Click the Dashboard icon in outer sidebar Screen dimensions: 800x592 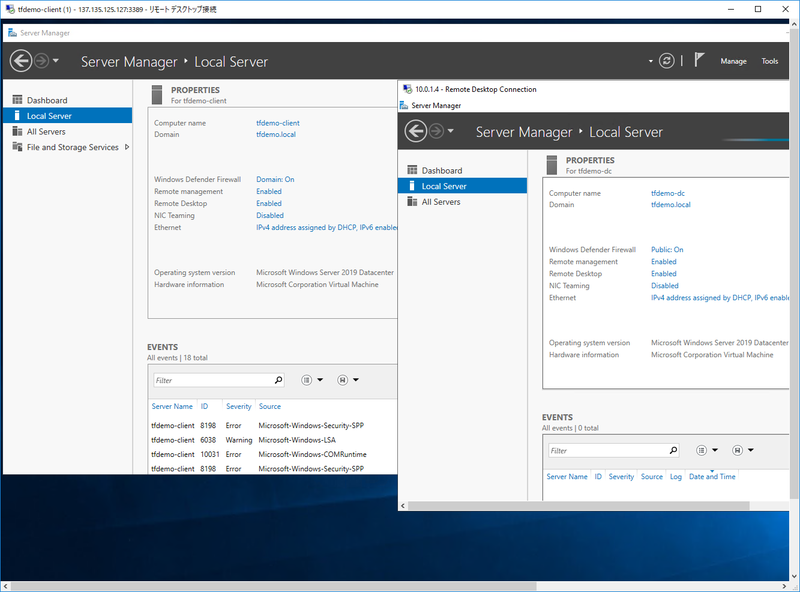coord(17,100)
